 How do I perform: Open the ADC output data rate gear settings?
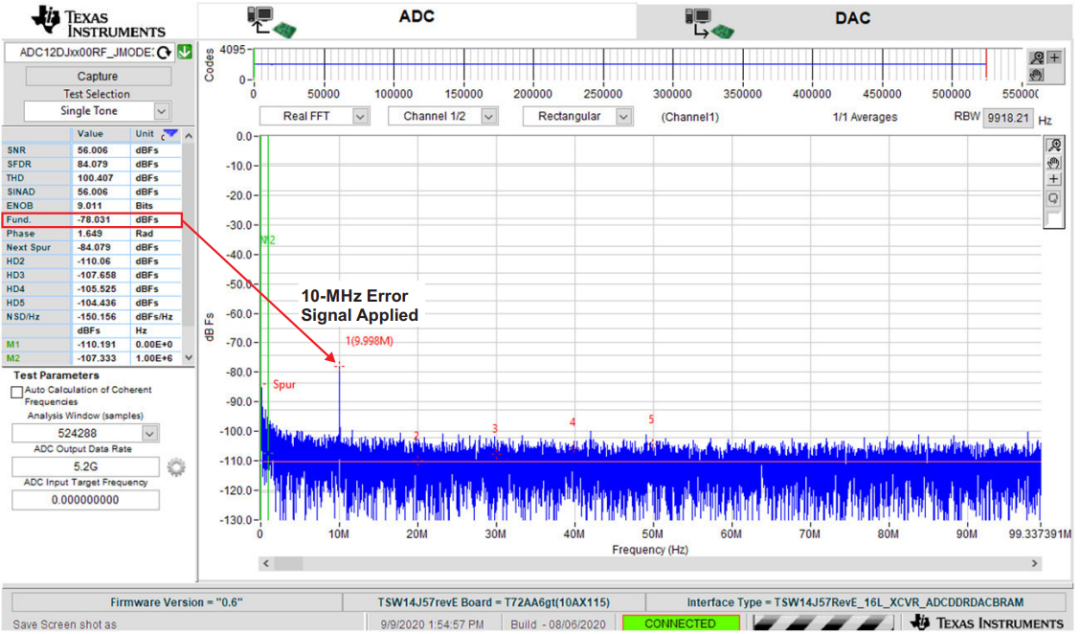coord(176,467)
